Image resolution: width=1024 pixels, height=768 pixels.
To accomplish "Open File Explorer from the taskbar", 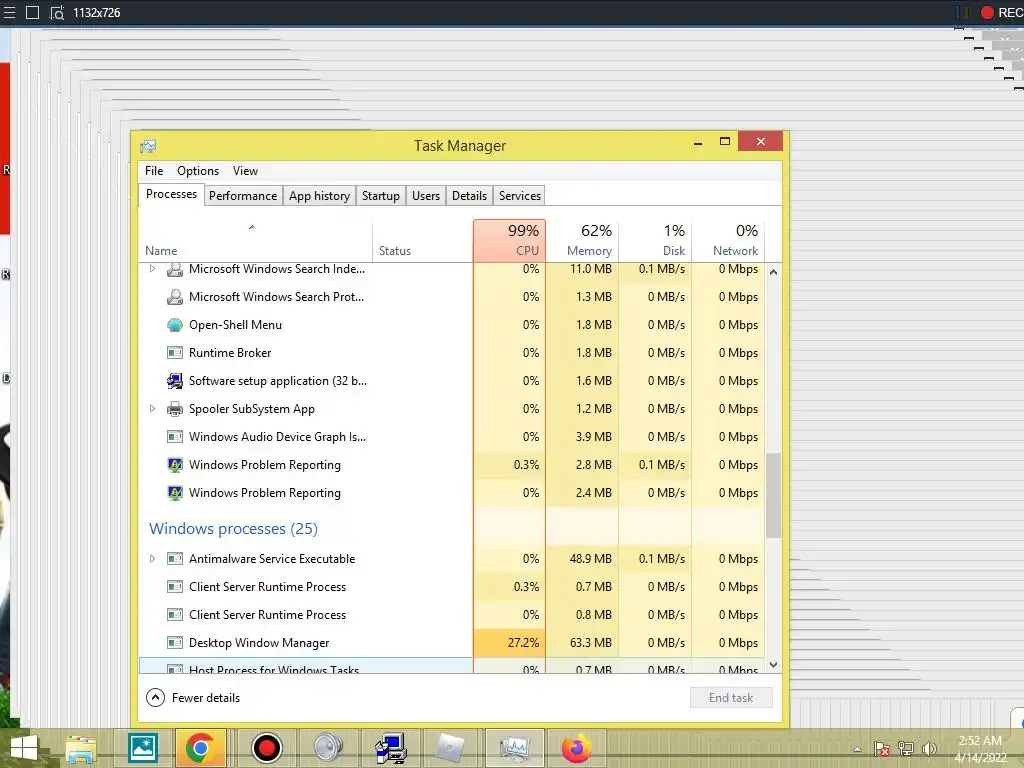I will pos(81,748).
